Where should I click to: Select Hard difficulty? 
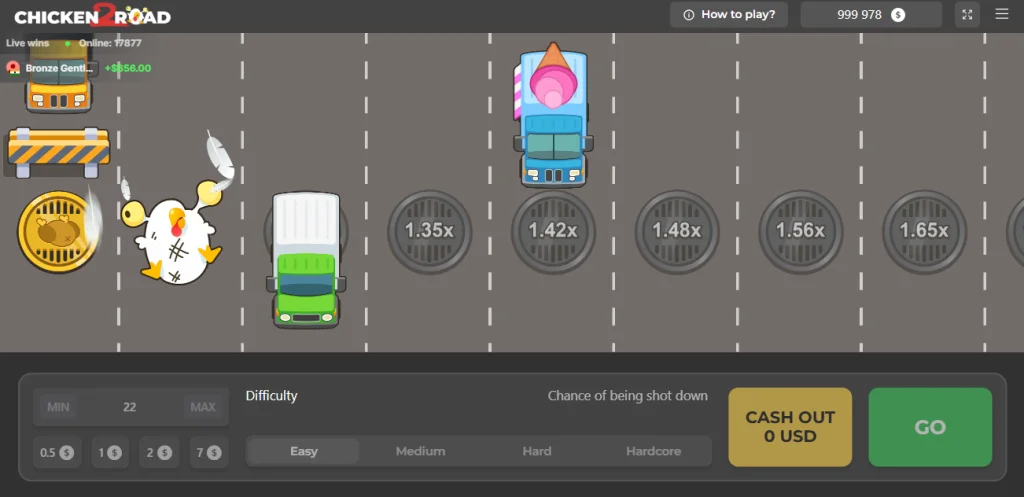pyautogui.click(x=537, y=451)
